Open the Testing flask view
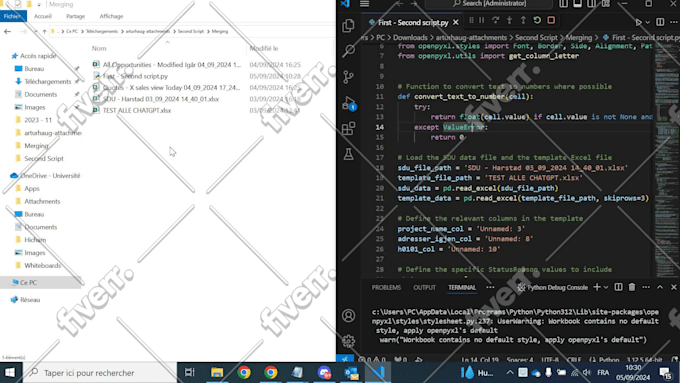The height and width of the screenshot is (383, 680). click(348, 154)
